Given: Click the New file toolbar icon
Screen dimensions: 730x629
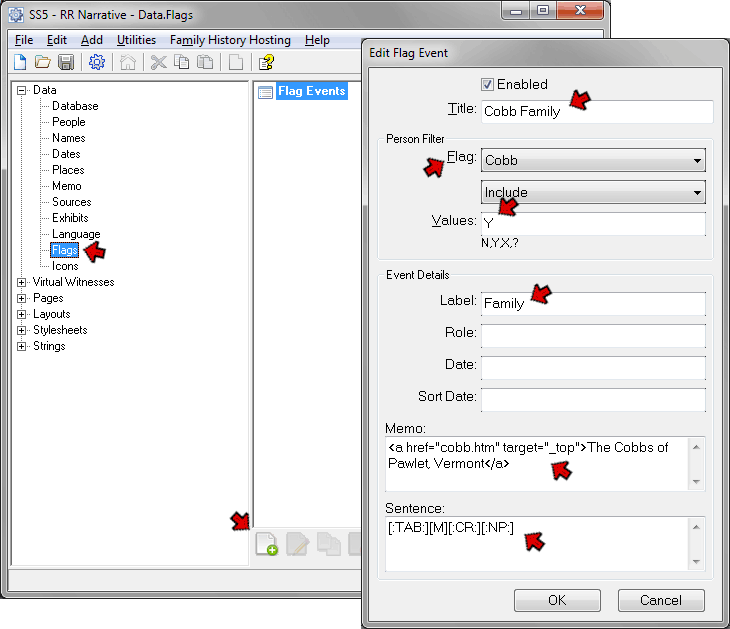Looking at the screenshot, I should pos(20,62).
